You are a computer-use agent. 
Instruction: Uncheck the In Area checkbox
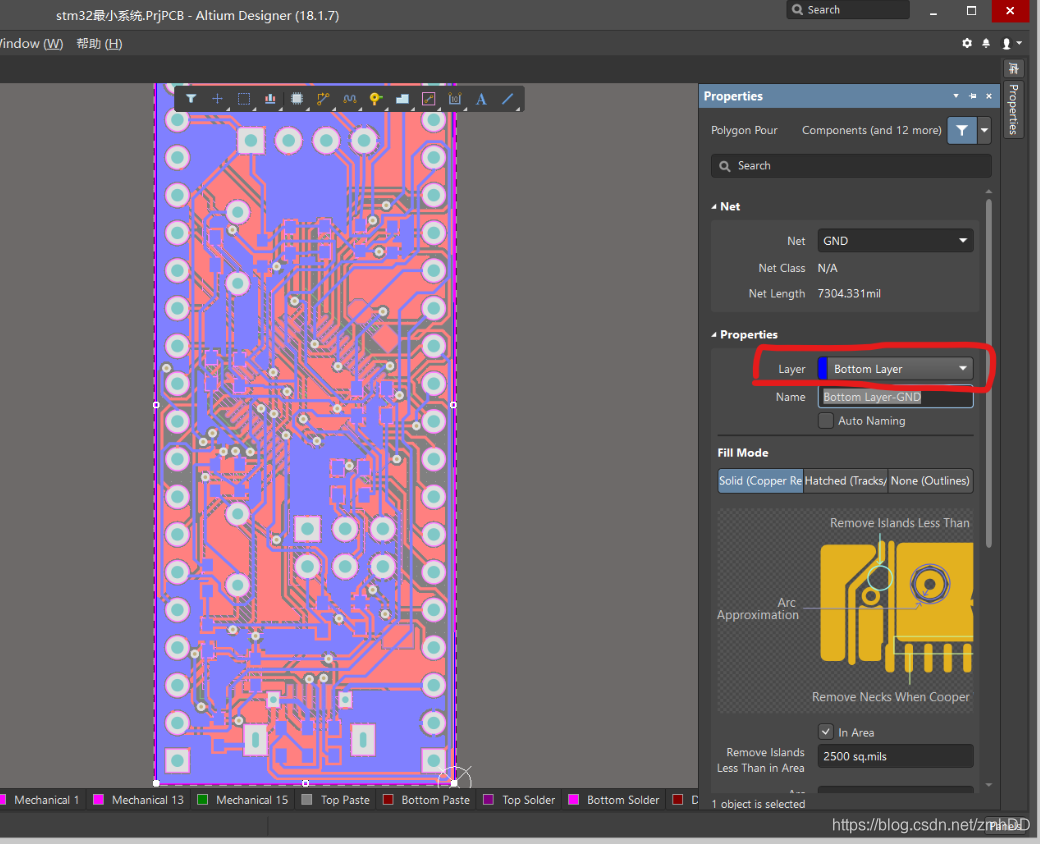(826, 732)
